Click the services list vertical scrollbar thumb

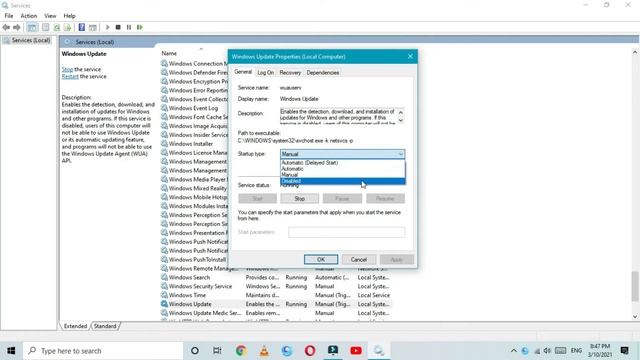pos(635,286)
